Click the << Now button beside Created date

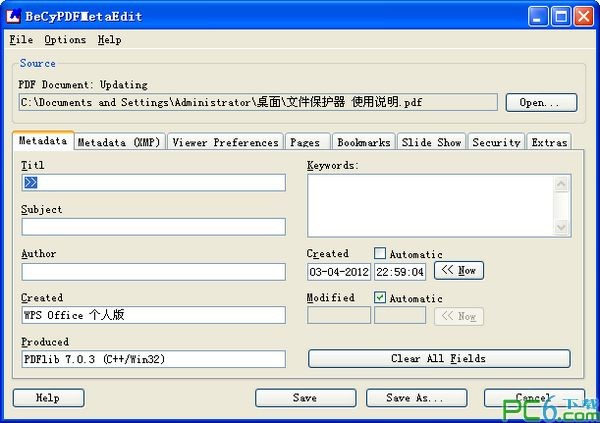click(459, 271)
